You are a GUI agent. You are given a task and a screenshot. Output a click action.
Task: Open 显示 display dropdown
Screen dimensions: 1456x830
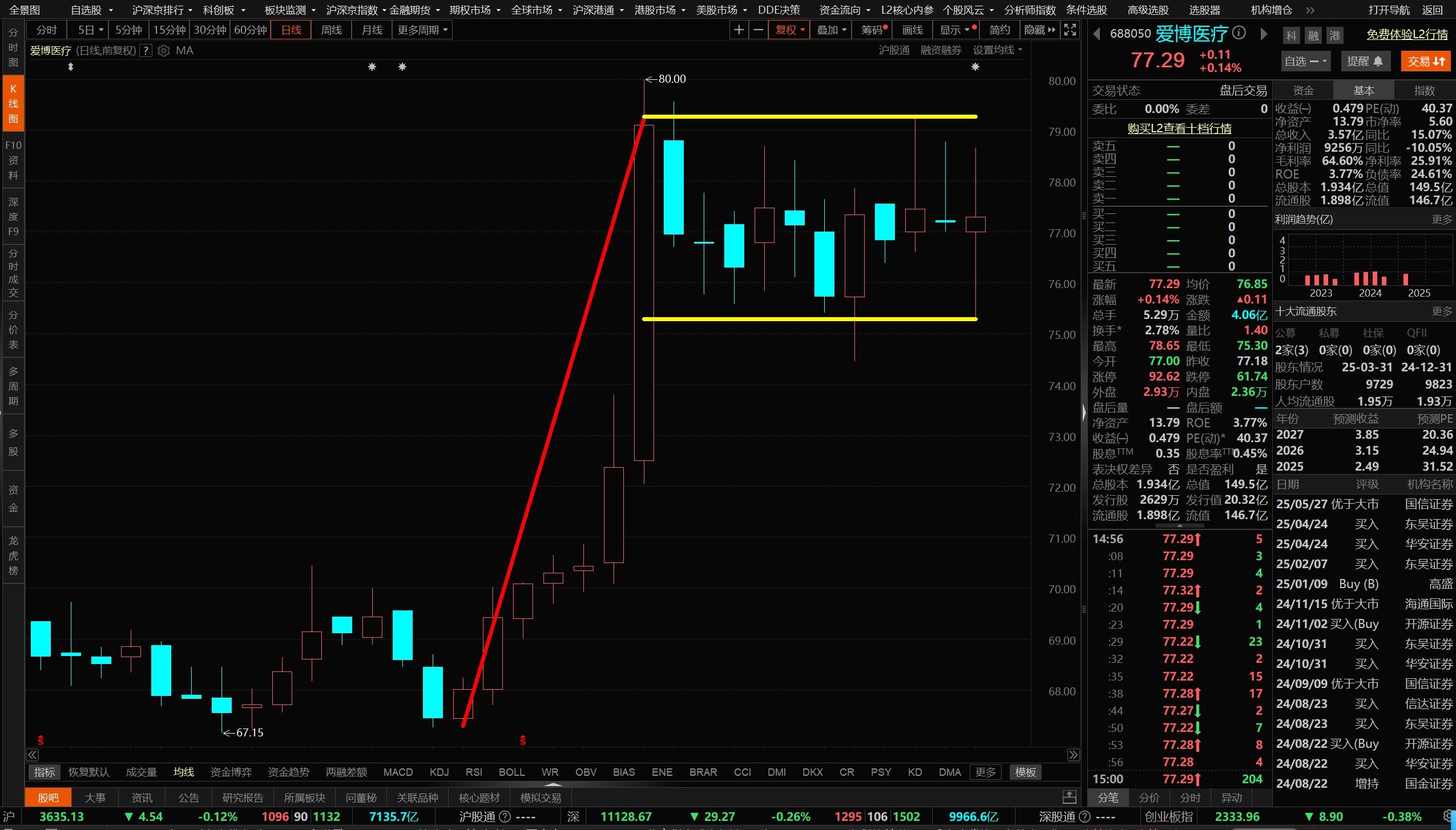(955, 30)
